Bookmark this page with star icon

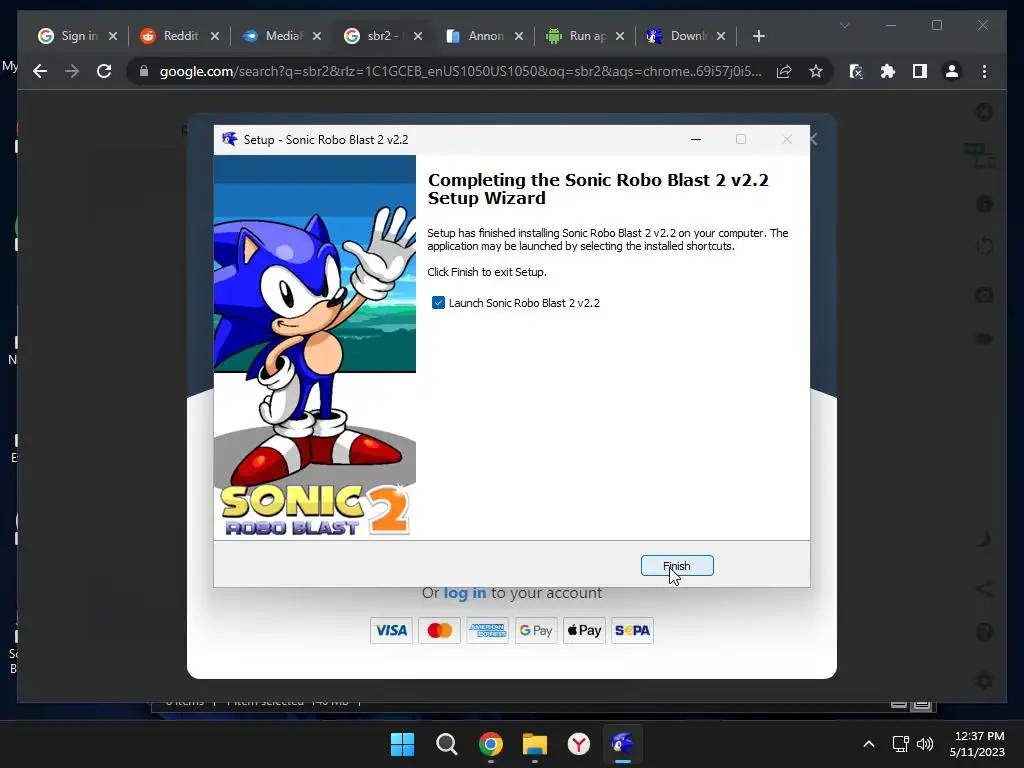click(816, 71)
